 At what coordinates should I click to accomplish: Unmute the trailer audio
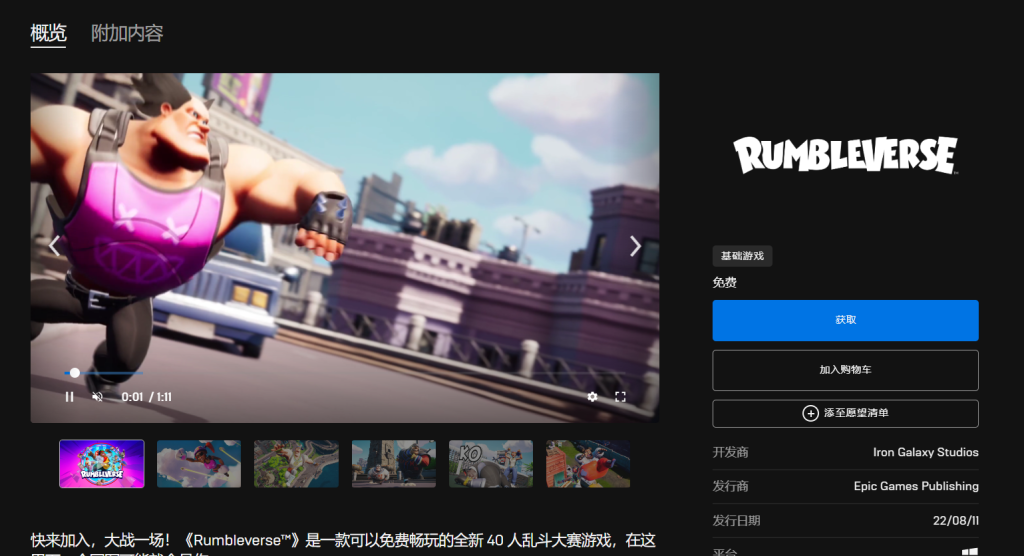[97, 397]
